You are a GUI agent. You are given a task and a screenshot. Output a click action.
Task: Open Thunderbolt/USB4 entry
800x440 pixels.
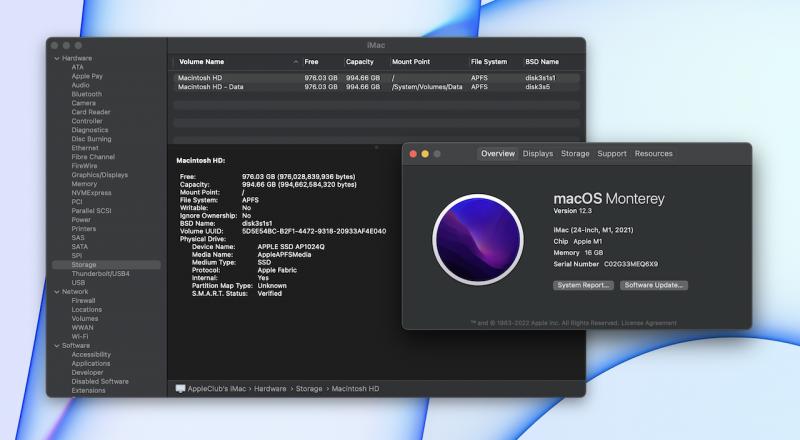click(101, 274)
